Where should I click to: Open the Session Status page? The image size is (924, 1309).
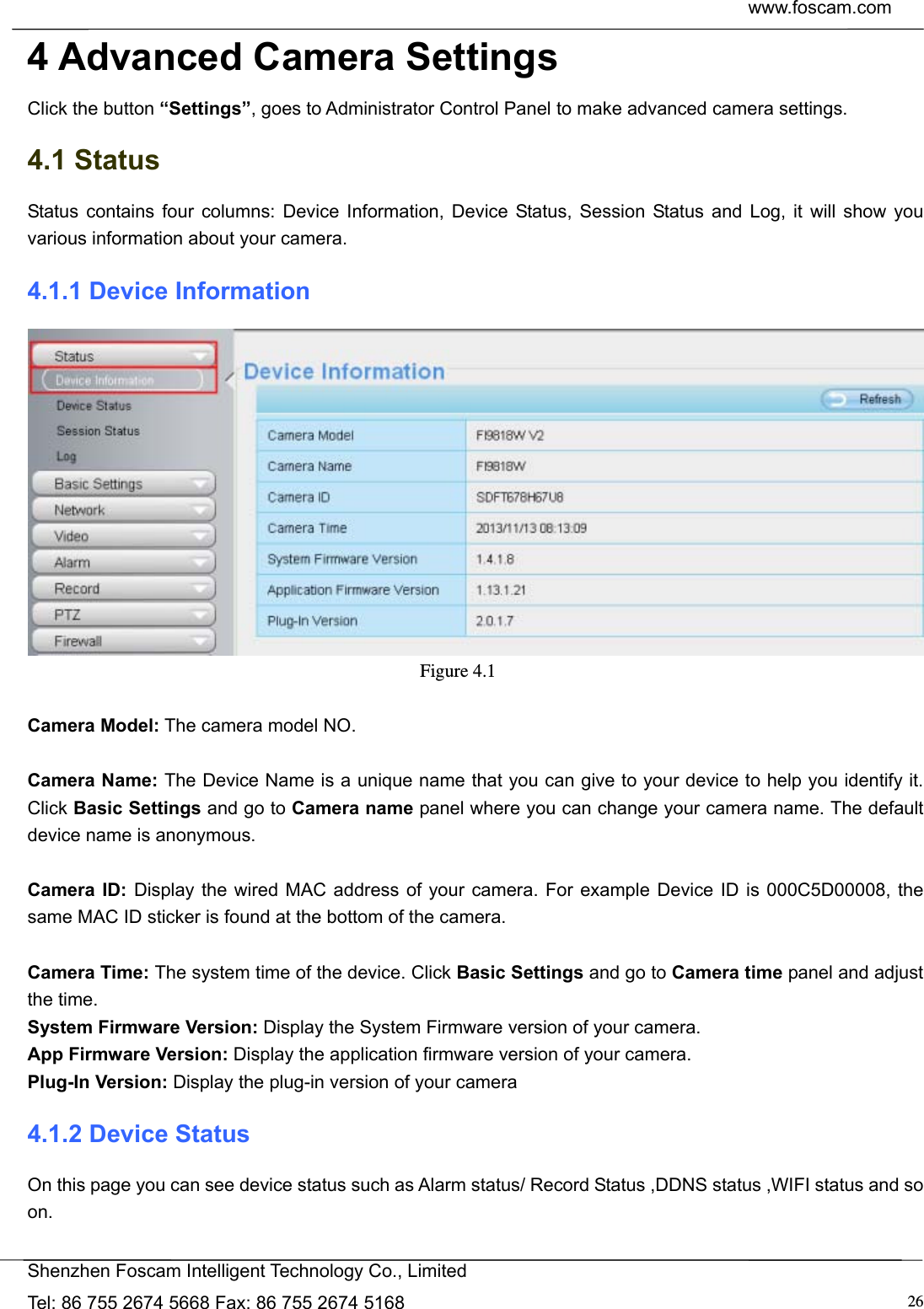tap(98, 431)
